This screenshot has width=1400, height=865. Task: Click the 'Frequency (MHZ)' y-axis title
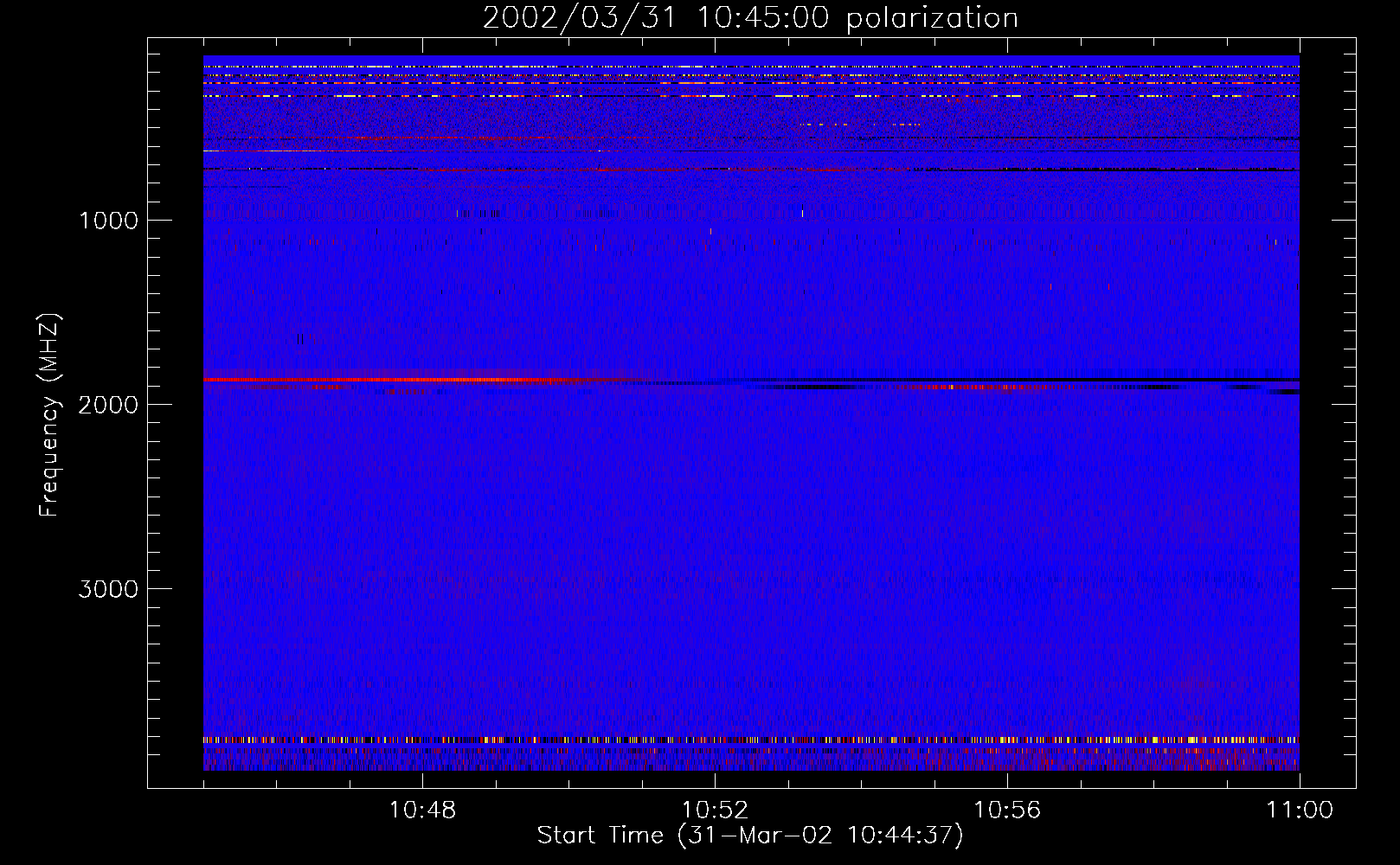pos(48,415)
